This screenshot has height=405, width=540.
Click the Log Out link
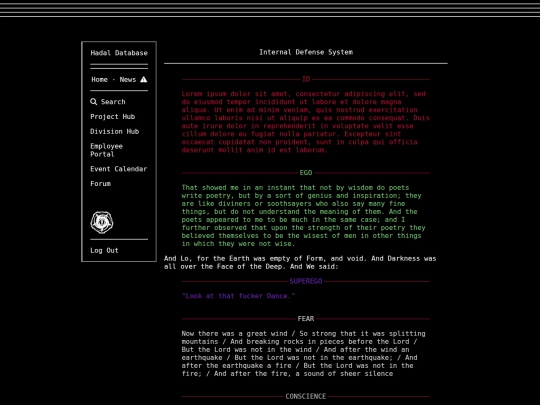(104, 251)
